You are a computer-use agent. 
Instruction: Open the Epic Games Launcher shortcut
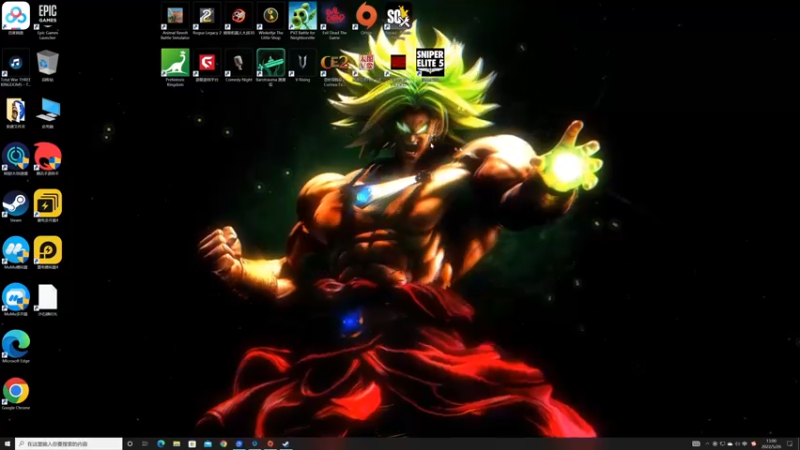(x=47, y=19)
